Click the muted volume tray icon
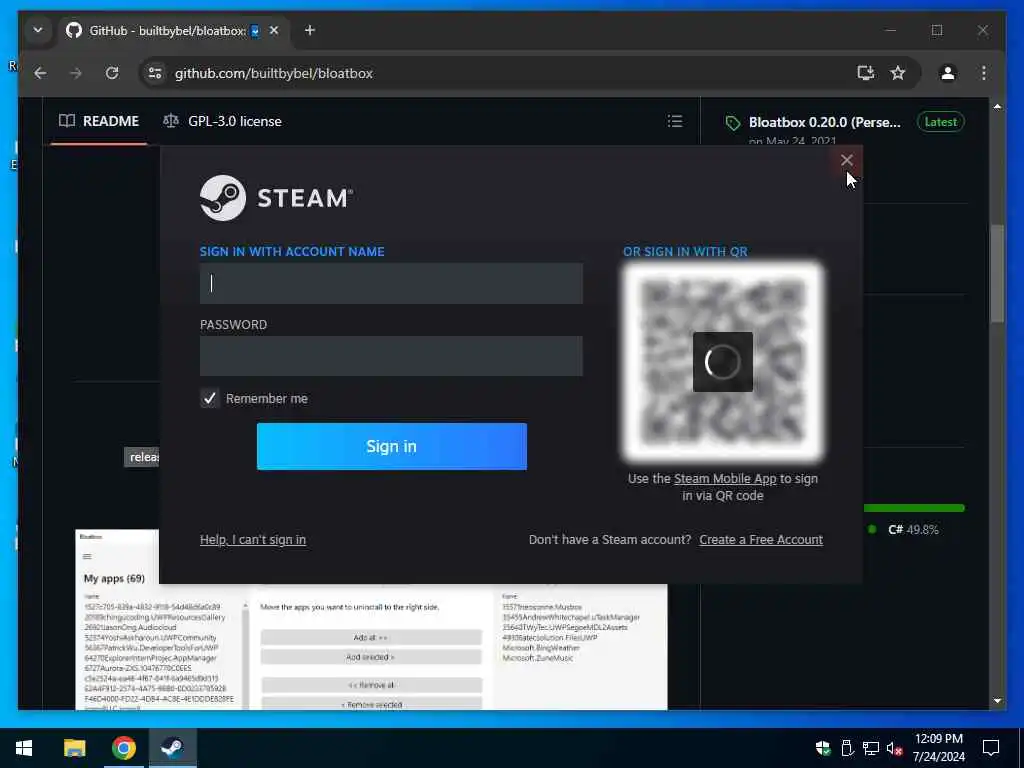Image resolution: width=1024 pixels, height=768 pixels. coord(894,748)
